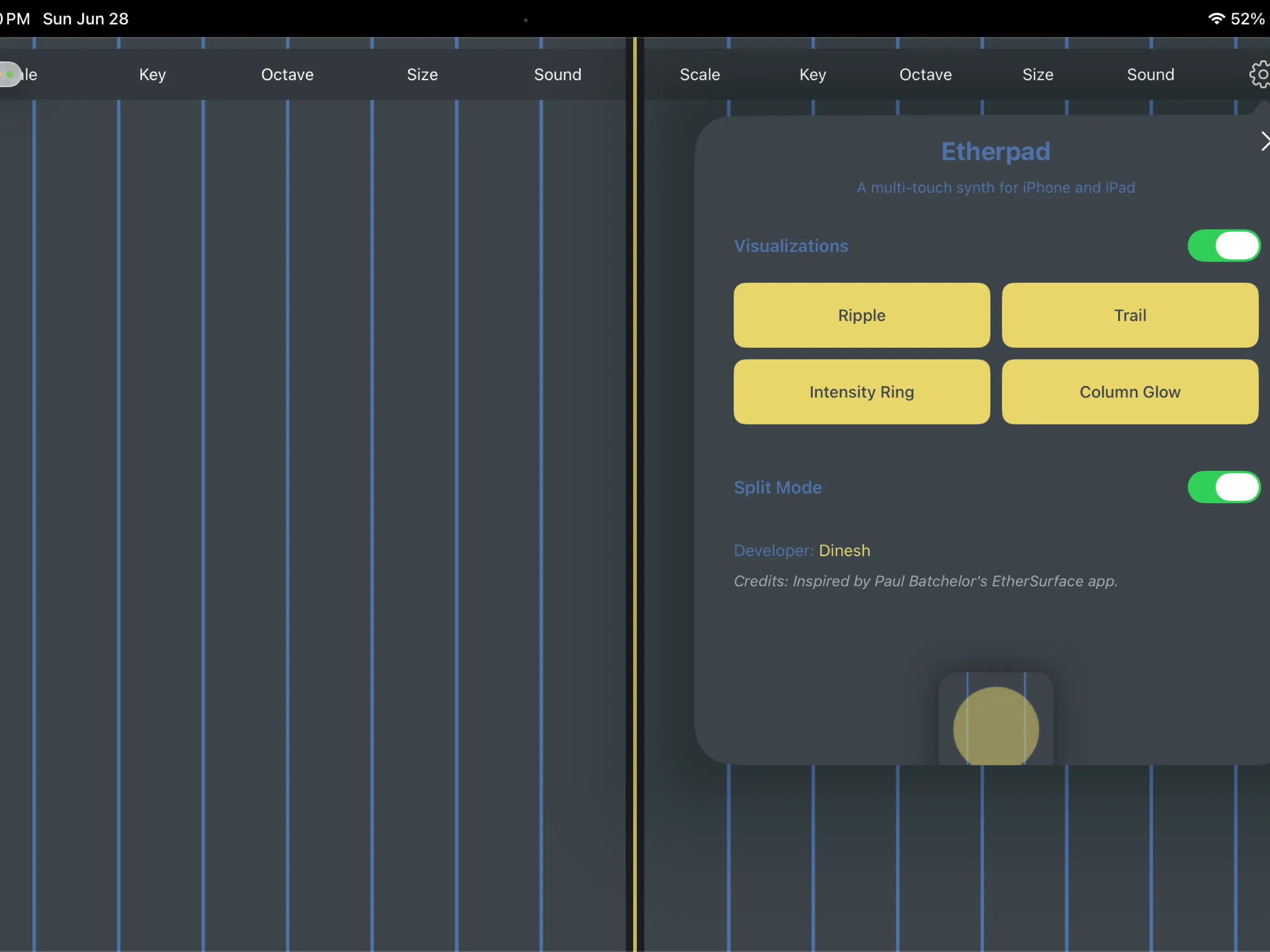The height and width of the screenshot is (952, 1270).
Task: Click the Etherpad title text
Action: pyautogui.click(x=996, y=151)
